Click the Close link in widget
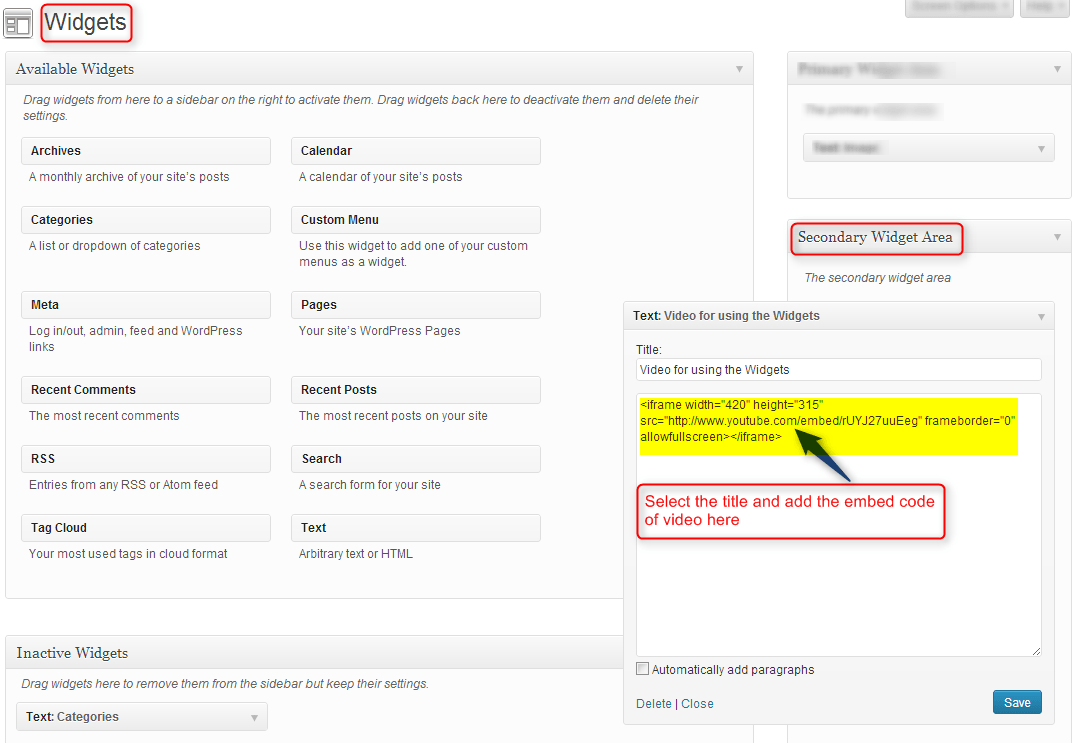The width and height of the screenshot is (1080, 743). (697, 704)
